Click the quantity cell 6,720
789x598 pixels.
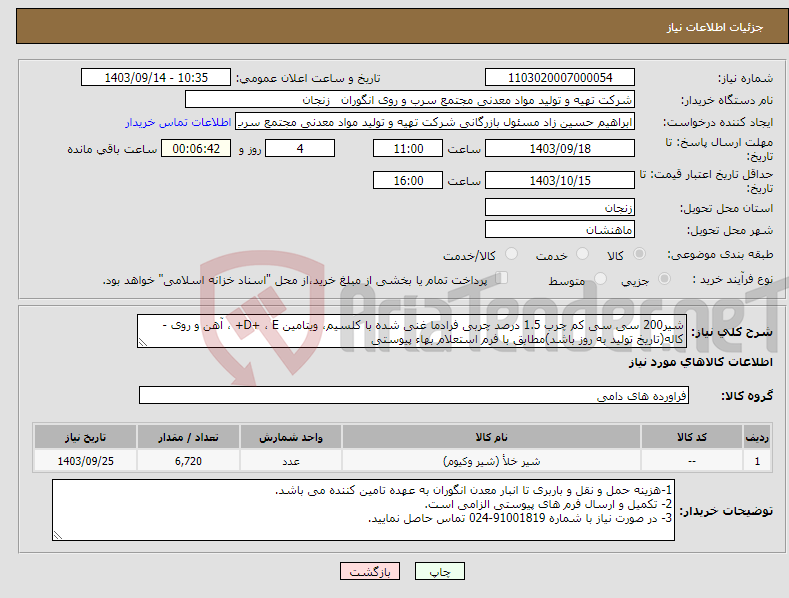[188, 461]
